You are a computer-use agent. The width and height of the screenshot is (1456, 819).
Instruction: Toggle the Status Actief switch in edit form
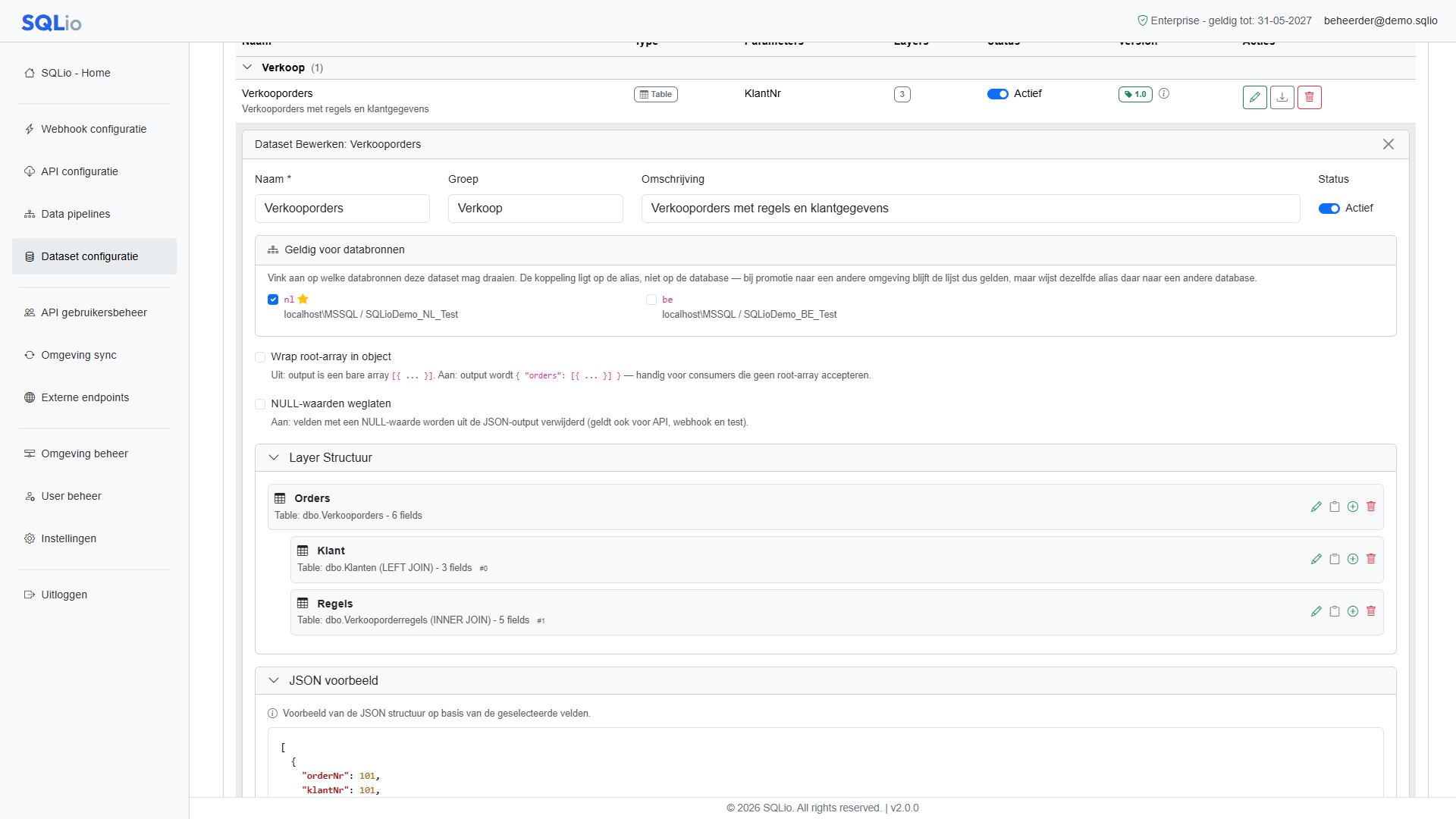1329,209
